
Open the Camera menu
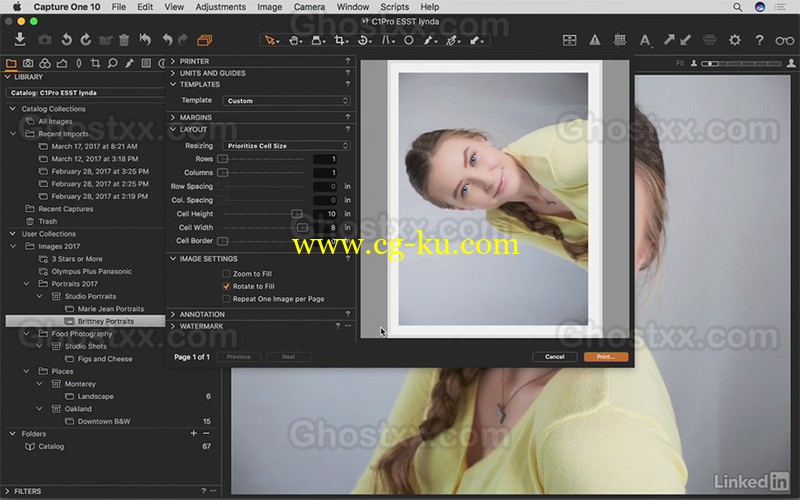309,7
